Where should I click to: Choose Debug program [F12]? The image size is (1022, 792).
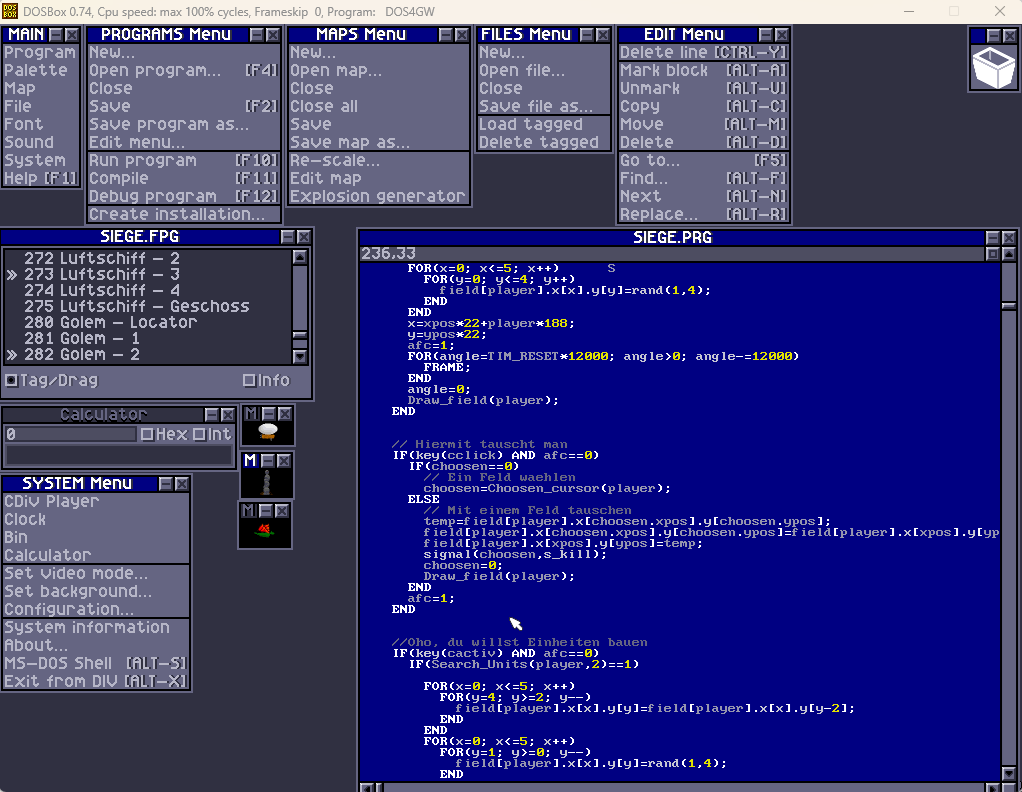pos(184,196)
